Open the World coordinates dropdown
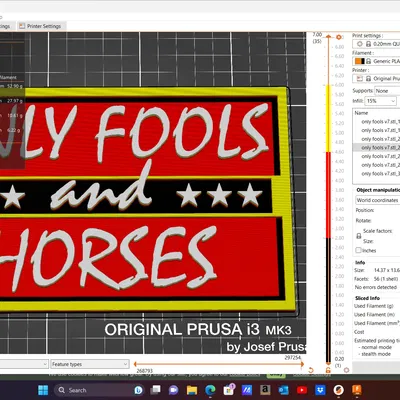This screenshot has height=400, width=400. [x=378, y=200]
